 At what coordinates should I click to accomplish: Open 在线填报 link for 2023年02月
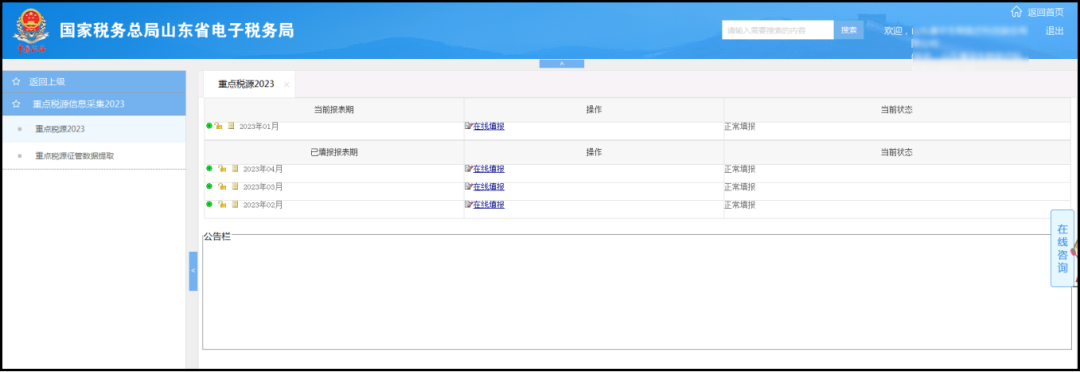click(x=488, y=205)
